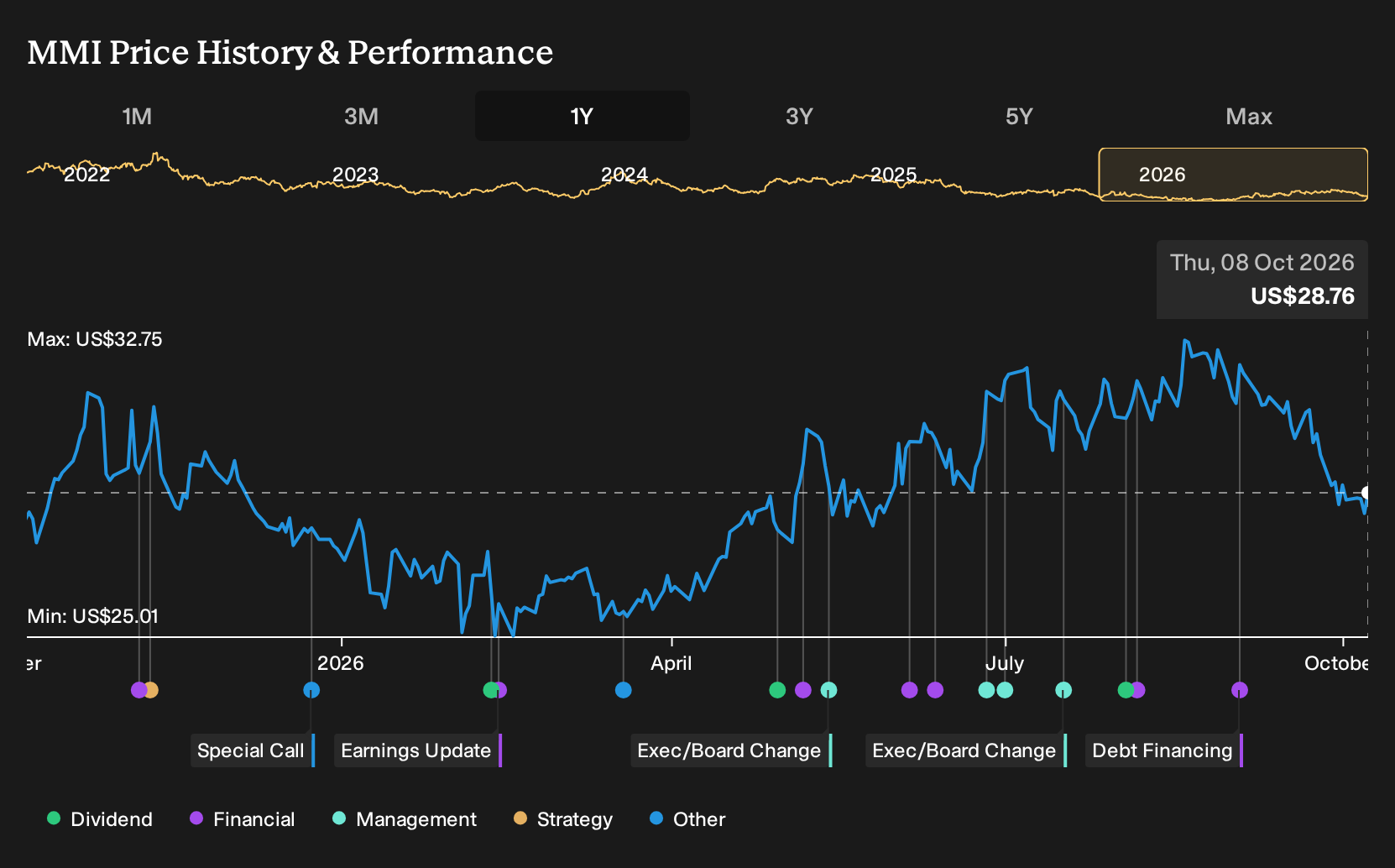The image size is (1395, 868).
Task: Click the blue event dot before 2026
Action: [x=311, y=690]
